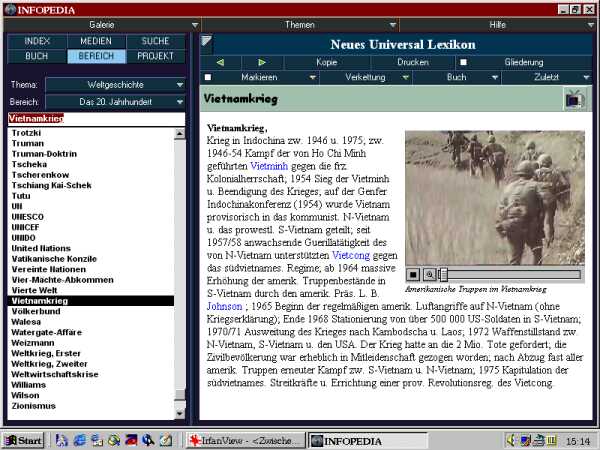Switch to the SUCHE tab
This screenshot has width=600, height=450.
(x=155, y=41)
